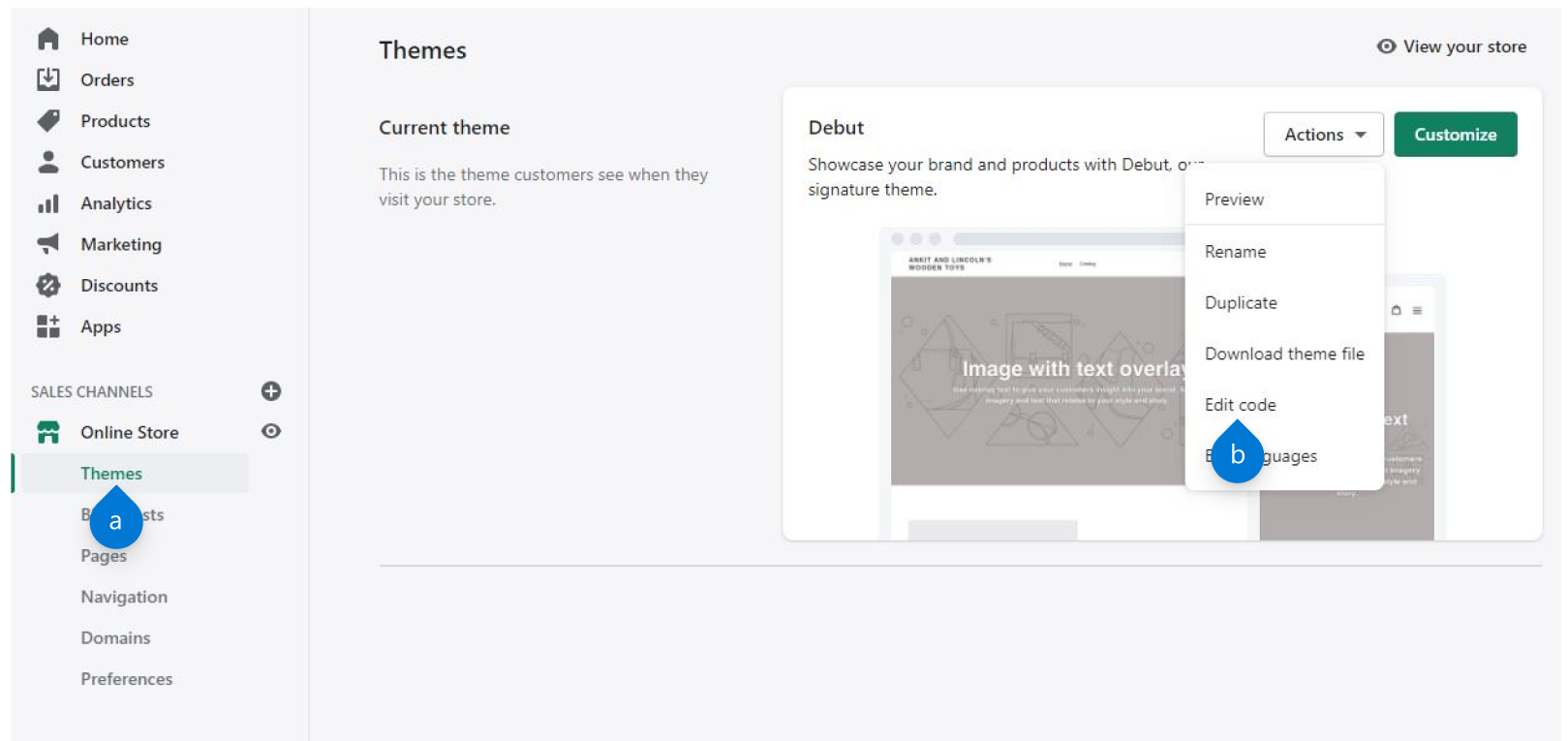This screenshot has height=741, width=1568.
Task: Click the Marketing megaphone icon
Action: pos(48,244)
